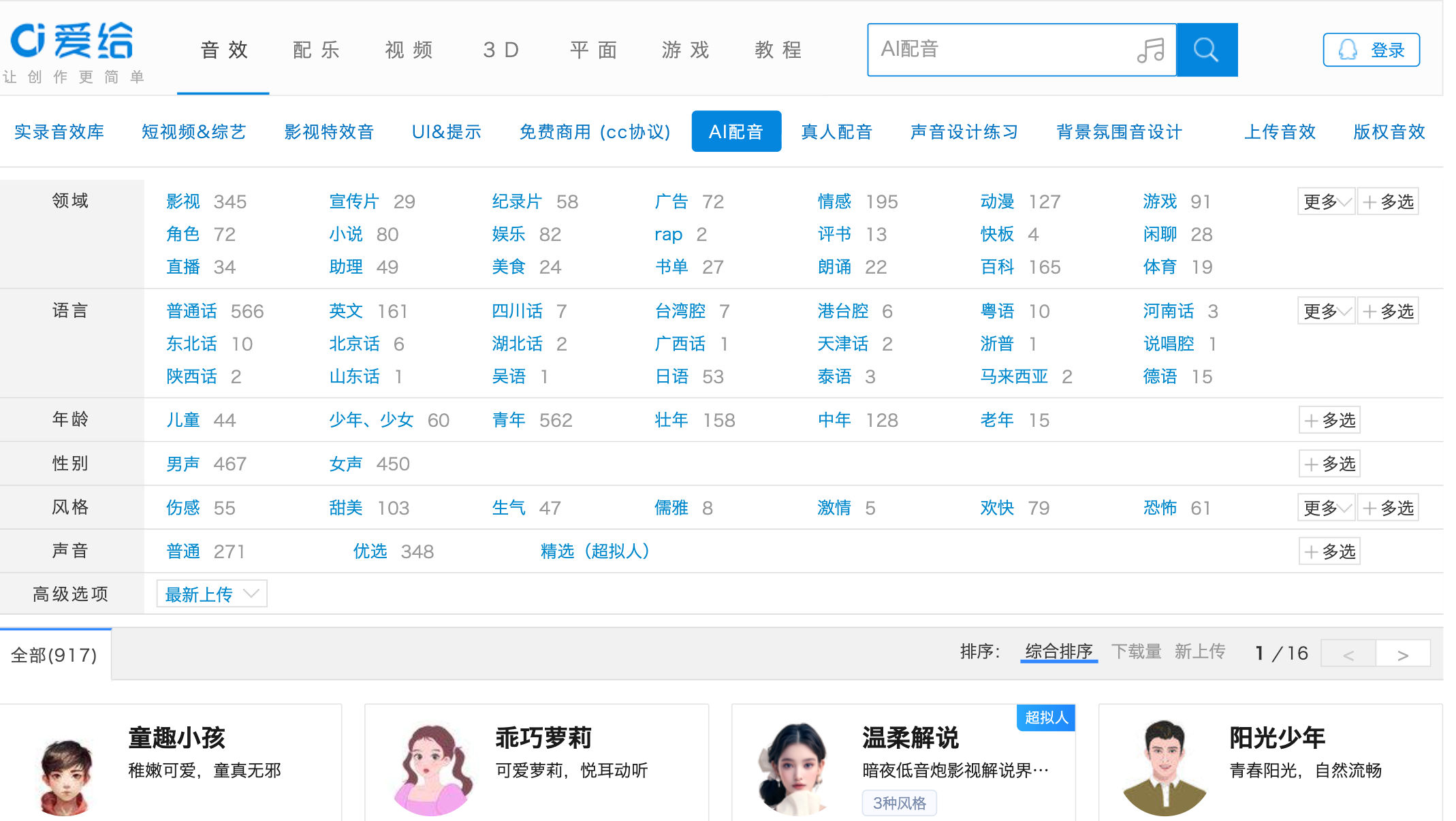Click the QQ penguin icon on login button
This screenshot has width=1456, height=821.
[x=1348, y=50]
